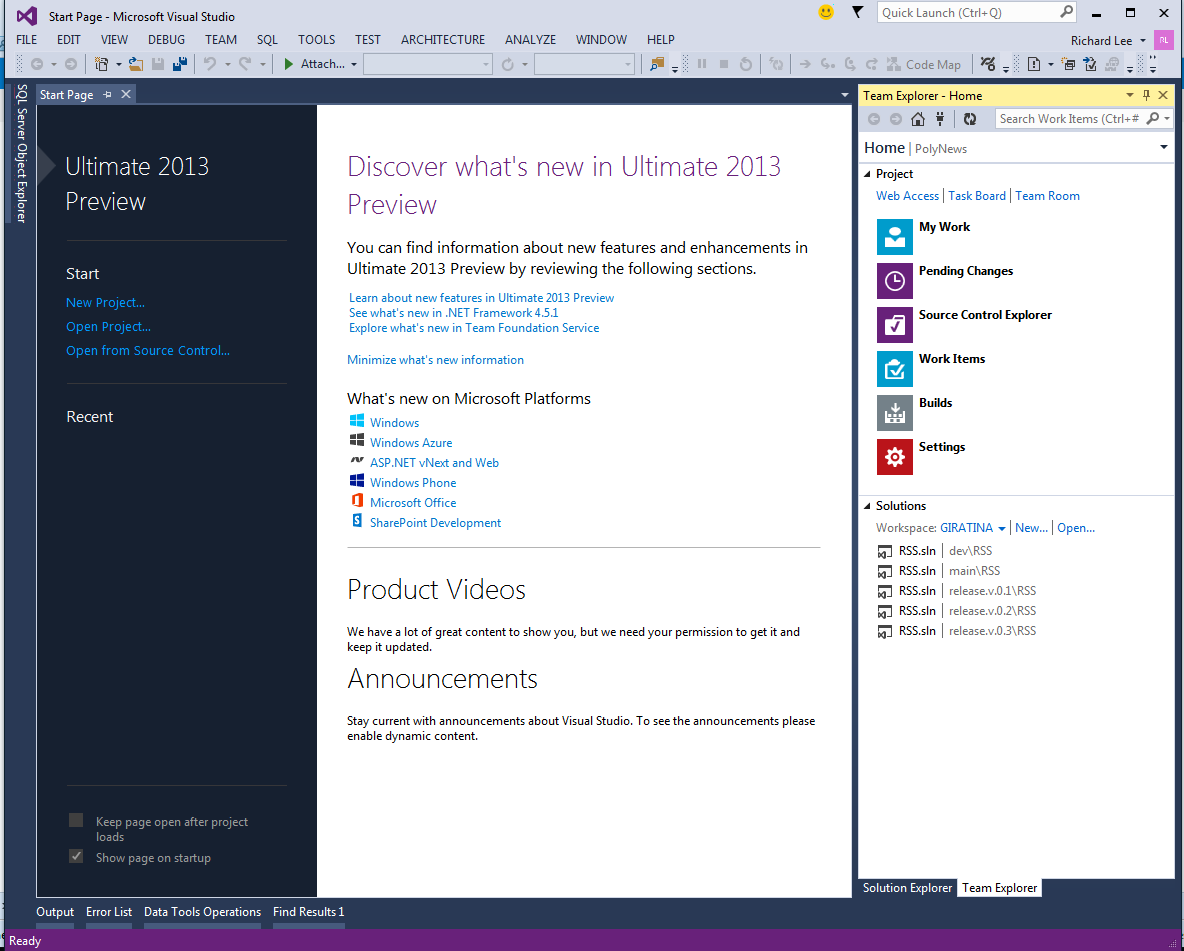Screen dimensions: 1184x951
Task: Open the Builds tile icon
Action: pyautogui.click(x=895, y=412)
